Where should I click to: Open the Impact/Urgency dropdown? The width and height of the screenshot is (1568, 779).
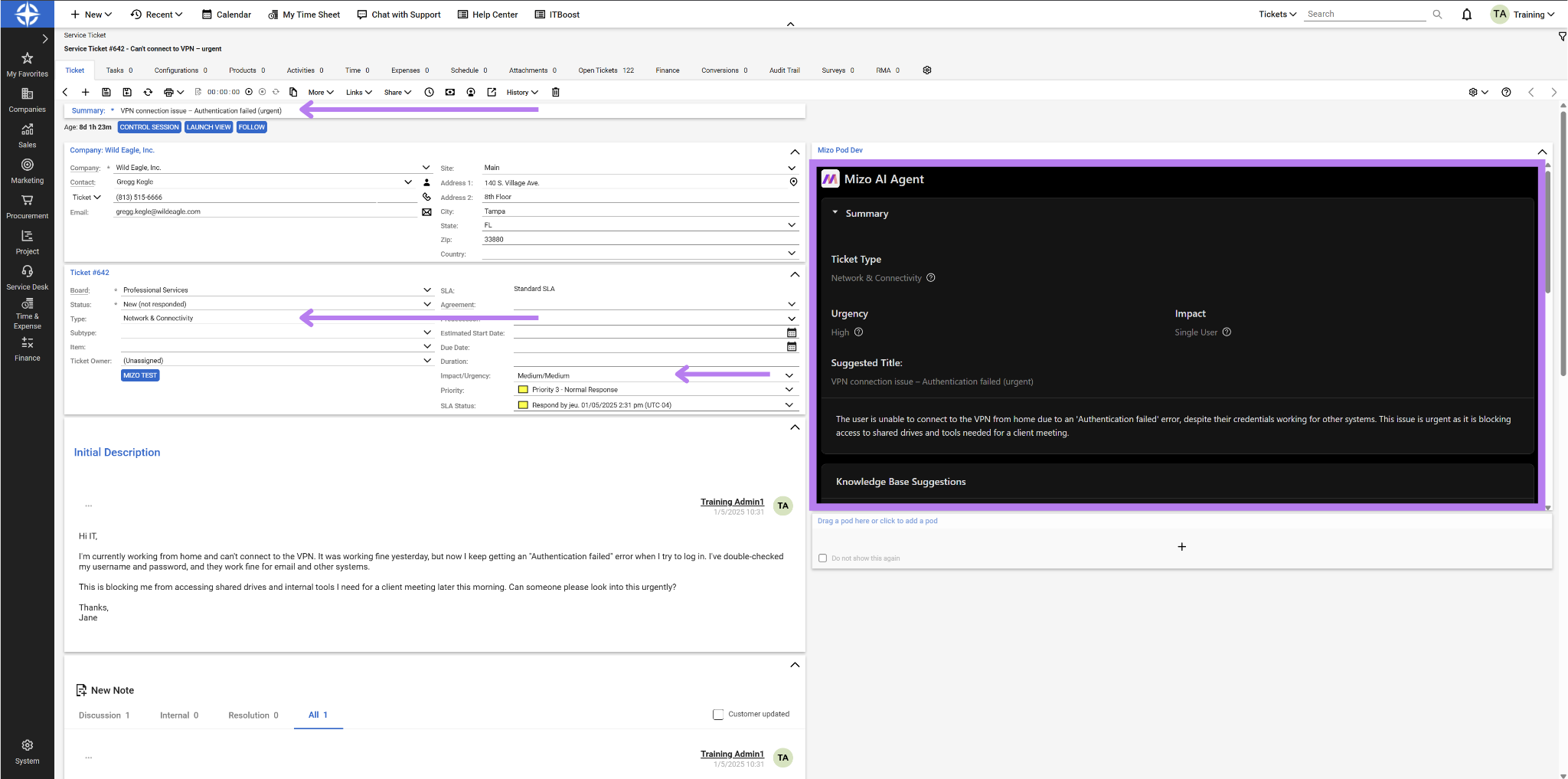click(789, 375)
